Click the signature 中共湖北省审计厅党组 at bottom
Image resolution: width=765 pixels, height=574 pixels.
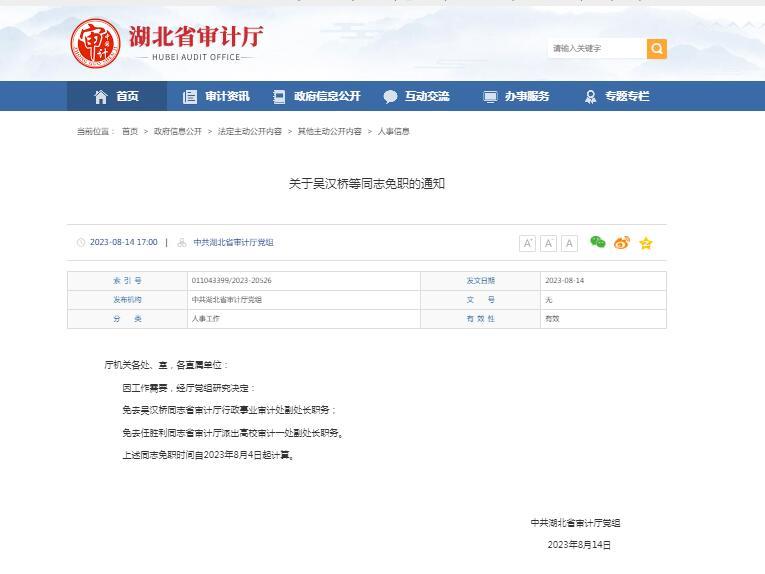(575, 523)
